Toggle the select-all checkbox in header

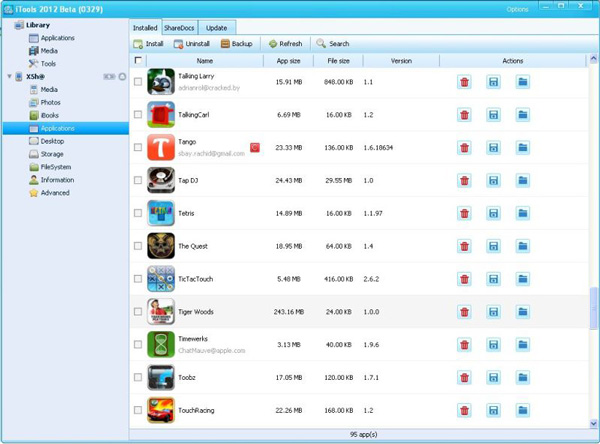tap(138, 60)
